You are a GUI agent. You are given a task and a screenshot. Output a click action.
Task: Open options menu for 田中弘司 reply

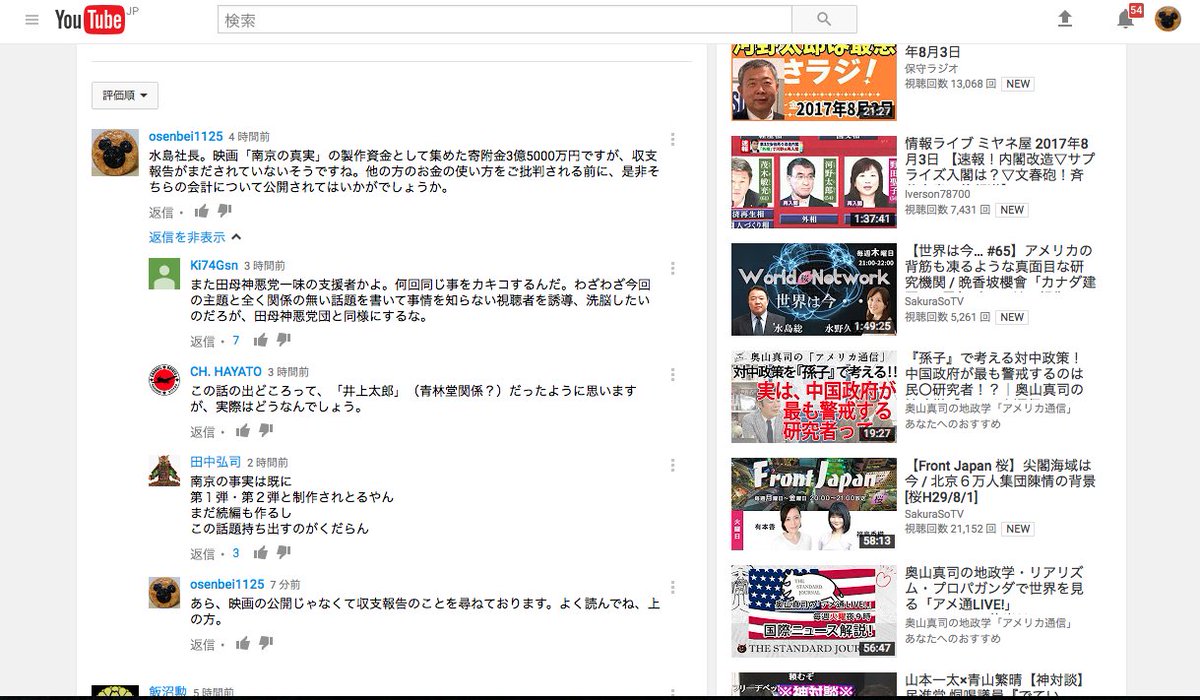(x=673, y=465)
